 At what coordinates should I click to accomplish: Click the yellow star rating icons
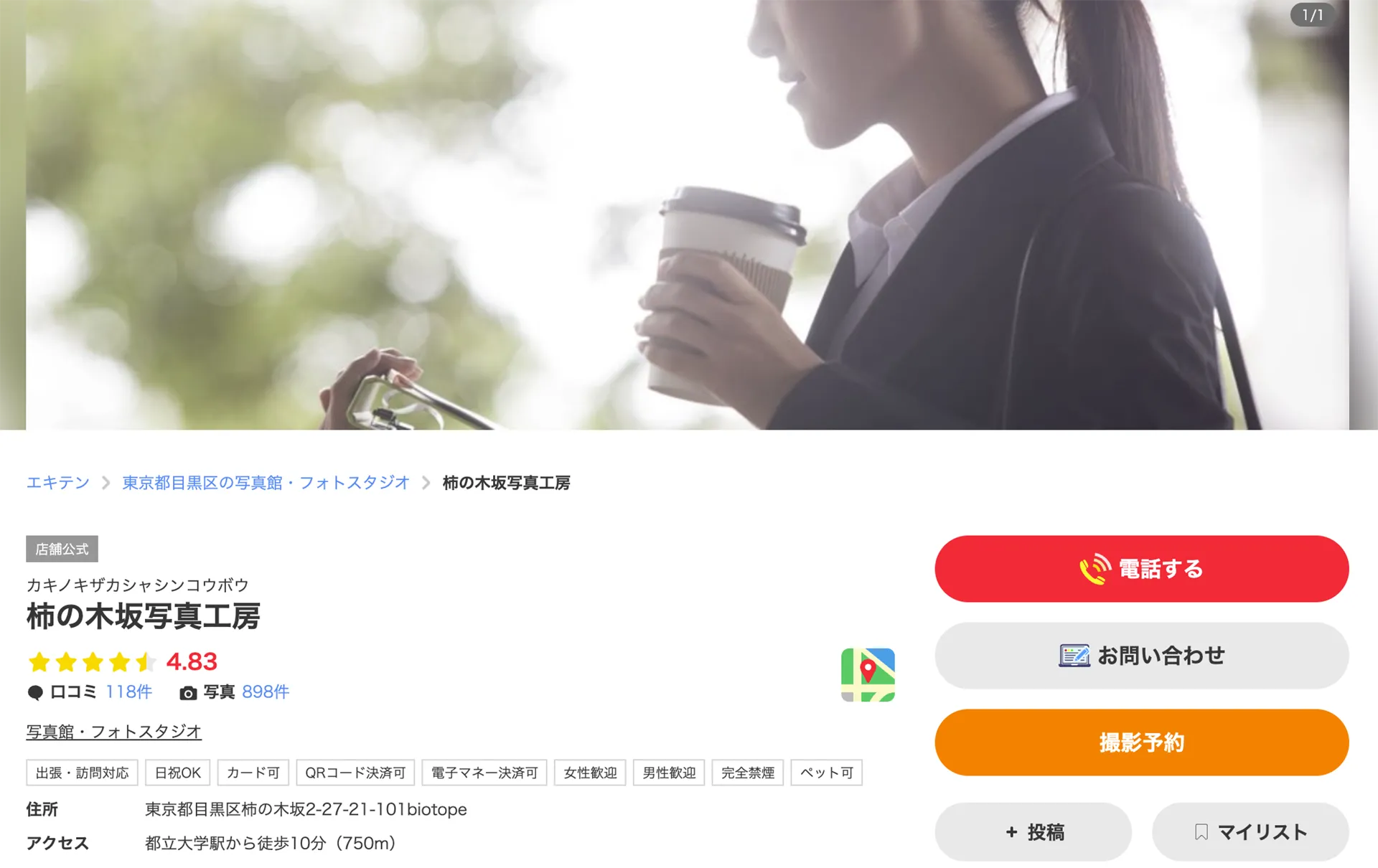(x=92, y=661)
